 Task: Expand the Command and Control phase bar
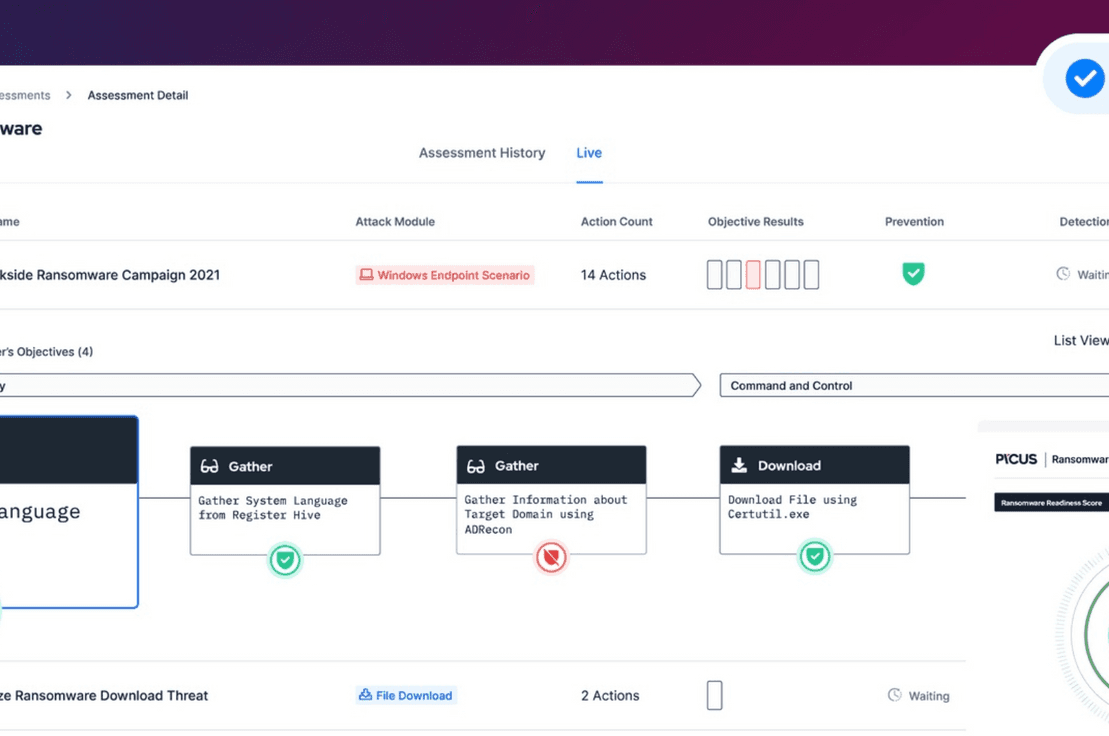tap(914, 385)
